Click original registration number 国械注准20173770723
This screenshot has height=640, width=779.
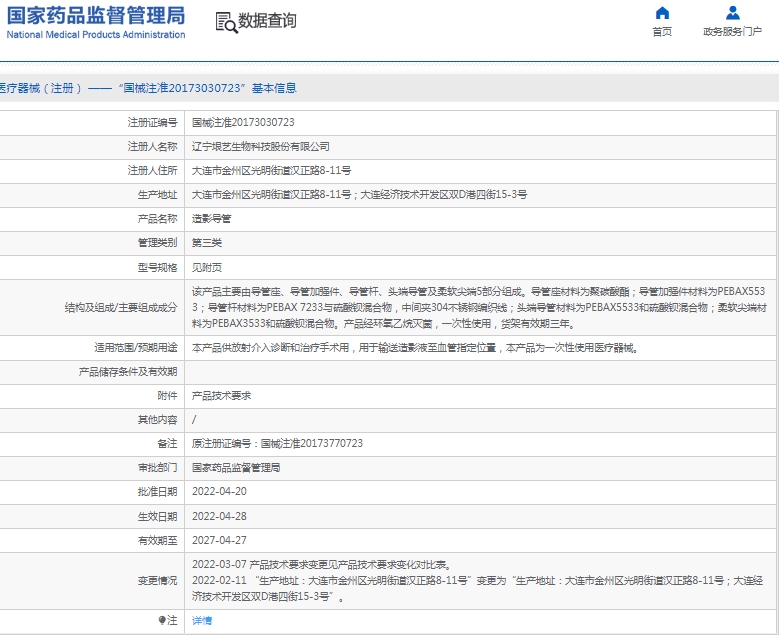point(312,443)
